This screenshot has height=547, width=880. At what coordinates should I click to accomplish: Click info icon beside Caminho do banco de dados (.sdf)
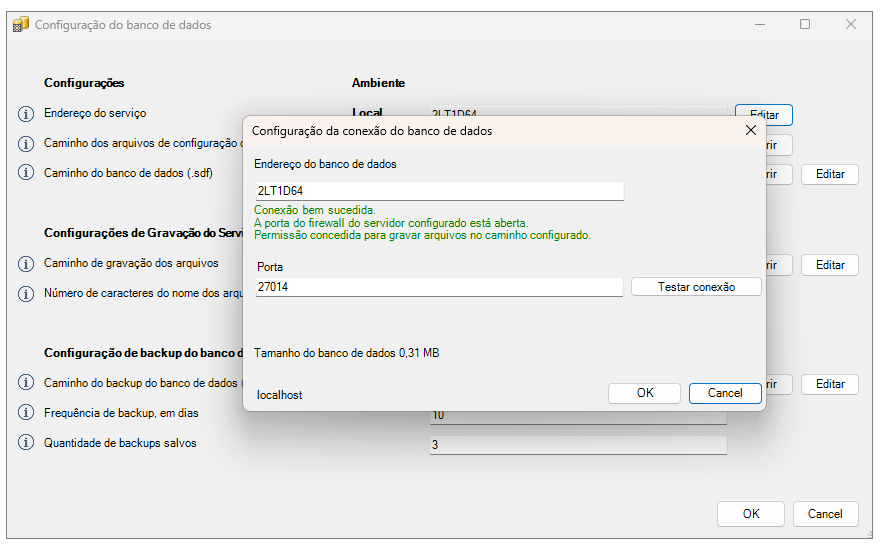coord(26,173)
